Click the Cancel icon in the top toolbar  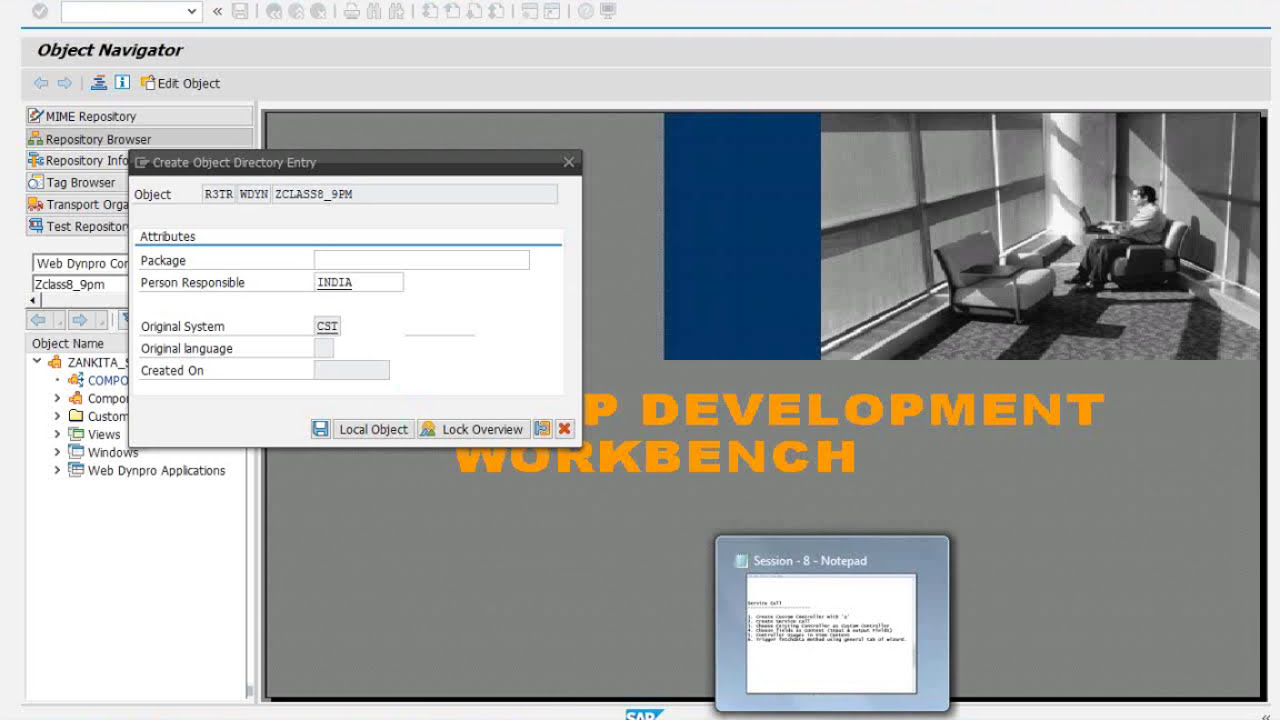(x=320, y=11)
